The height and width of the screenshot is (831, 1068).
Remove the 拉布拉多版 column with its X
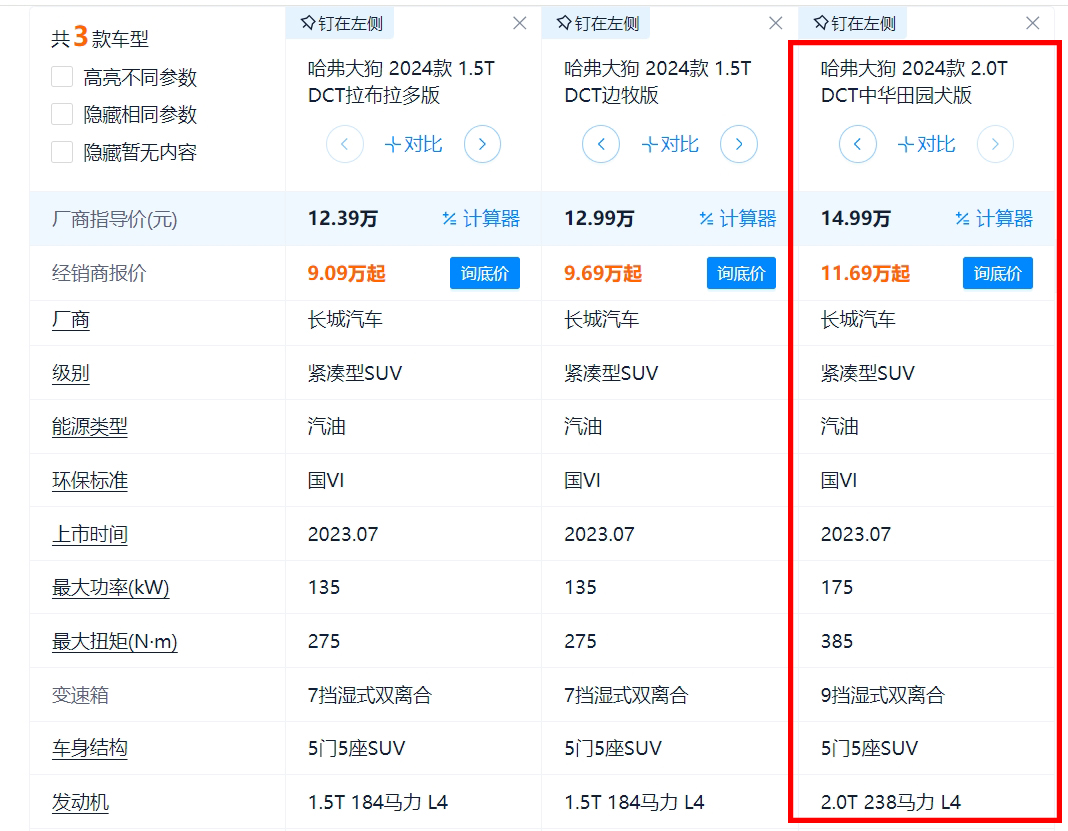tap(520, 24)
